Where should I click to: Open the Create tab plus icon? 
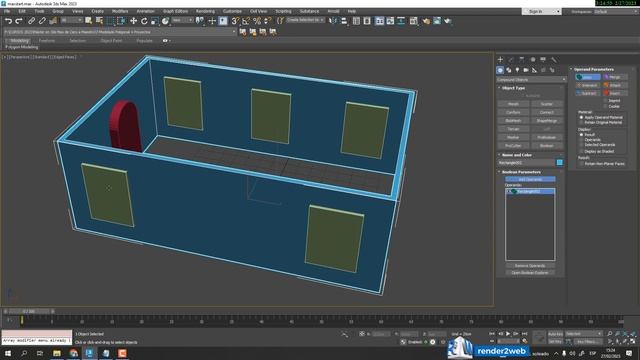[x=500, y=60]
